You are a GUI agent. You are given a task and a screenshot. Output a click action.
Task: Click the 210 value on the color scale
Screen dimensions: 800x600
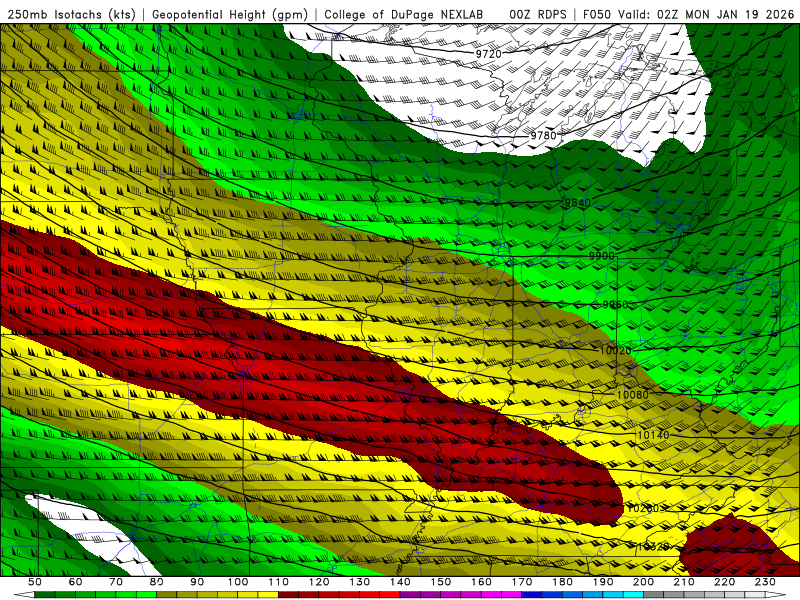click(684, 582)
